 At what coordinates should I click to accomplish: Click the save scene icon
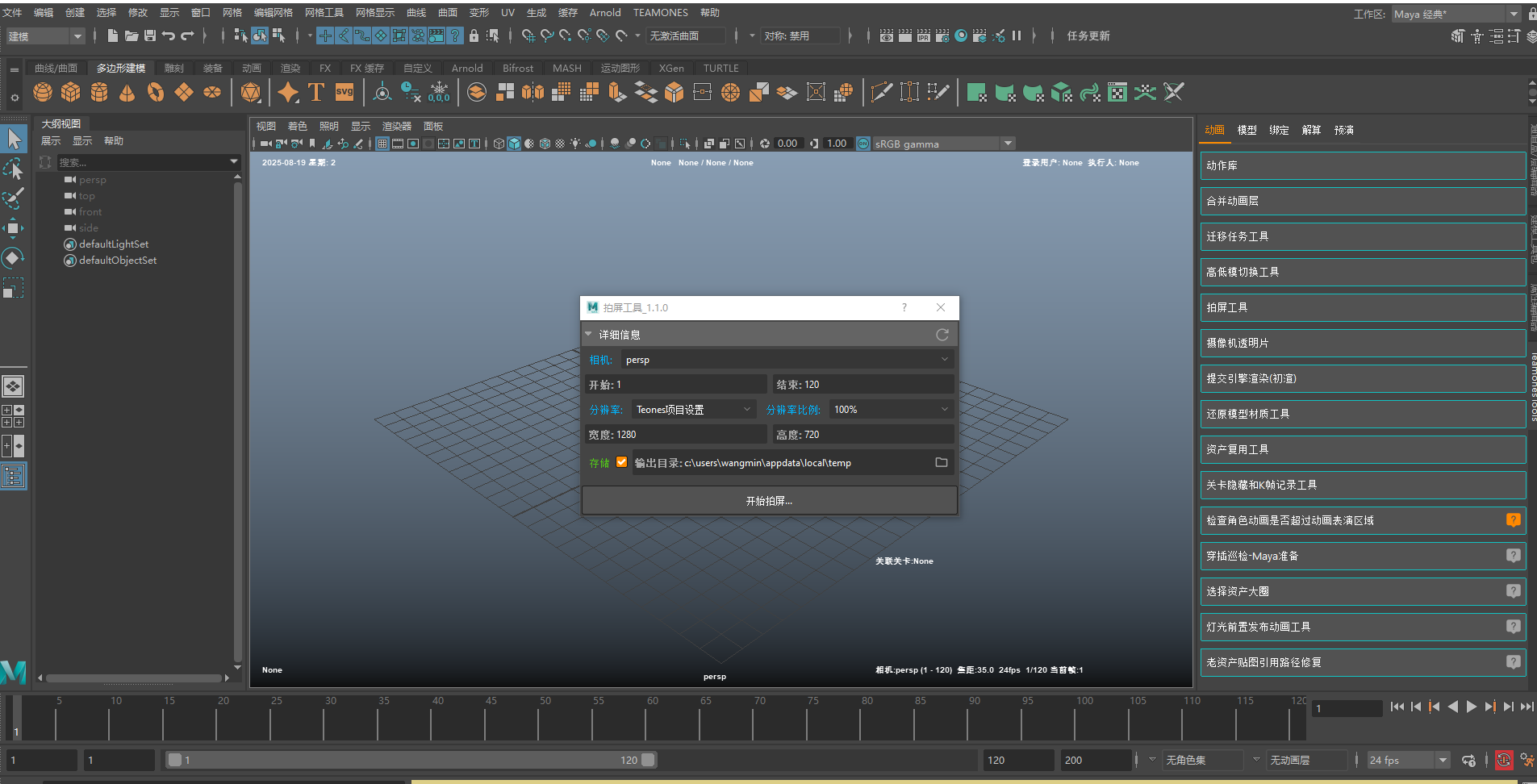[150, 35]
